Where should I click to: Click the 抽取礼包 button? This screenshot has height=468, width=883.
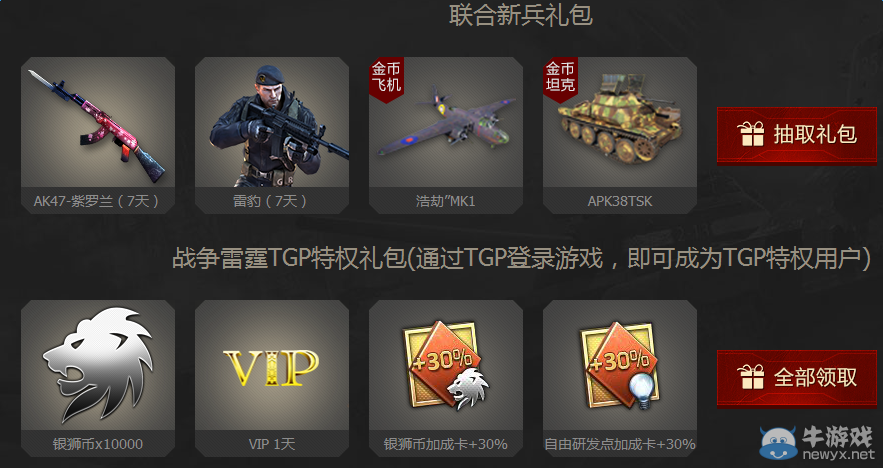[x=796, y=135]
